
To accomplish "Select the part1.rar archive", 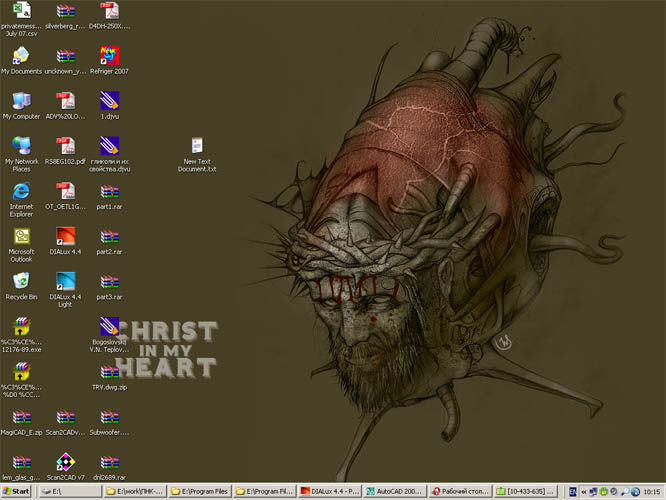I will (x=110, y=191).
